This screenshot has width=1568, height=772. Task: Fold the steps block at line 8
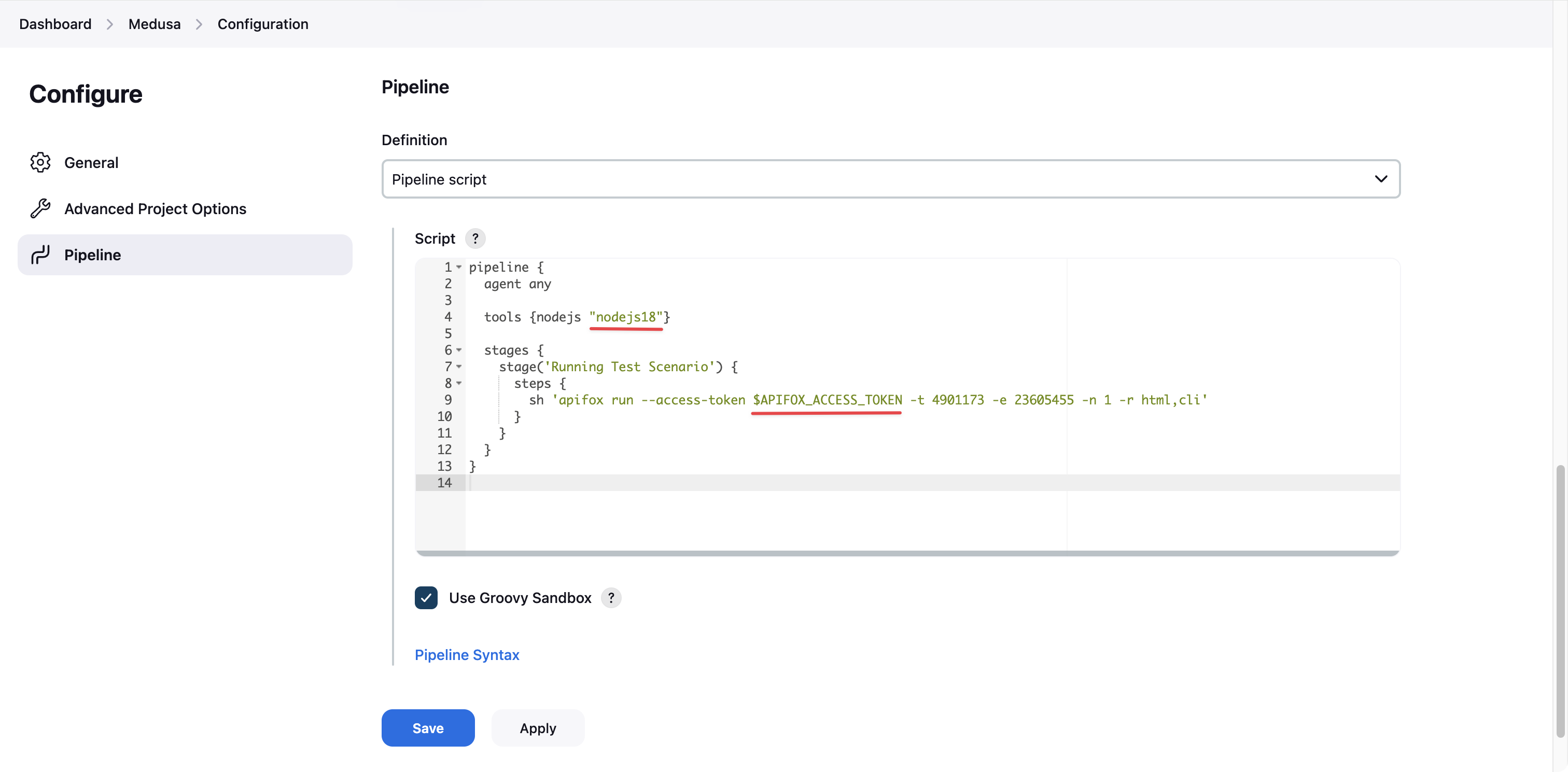pos(459,384)
